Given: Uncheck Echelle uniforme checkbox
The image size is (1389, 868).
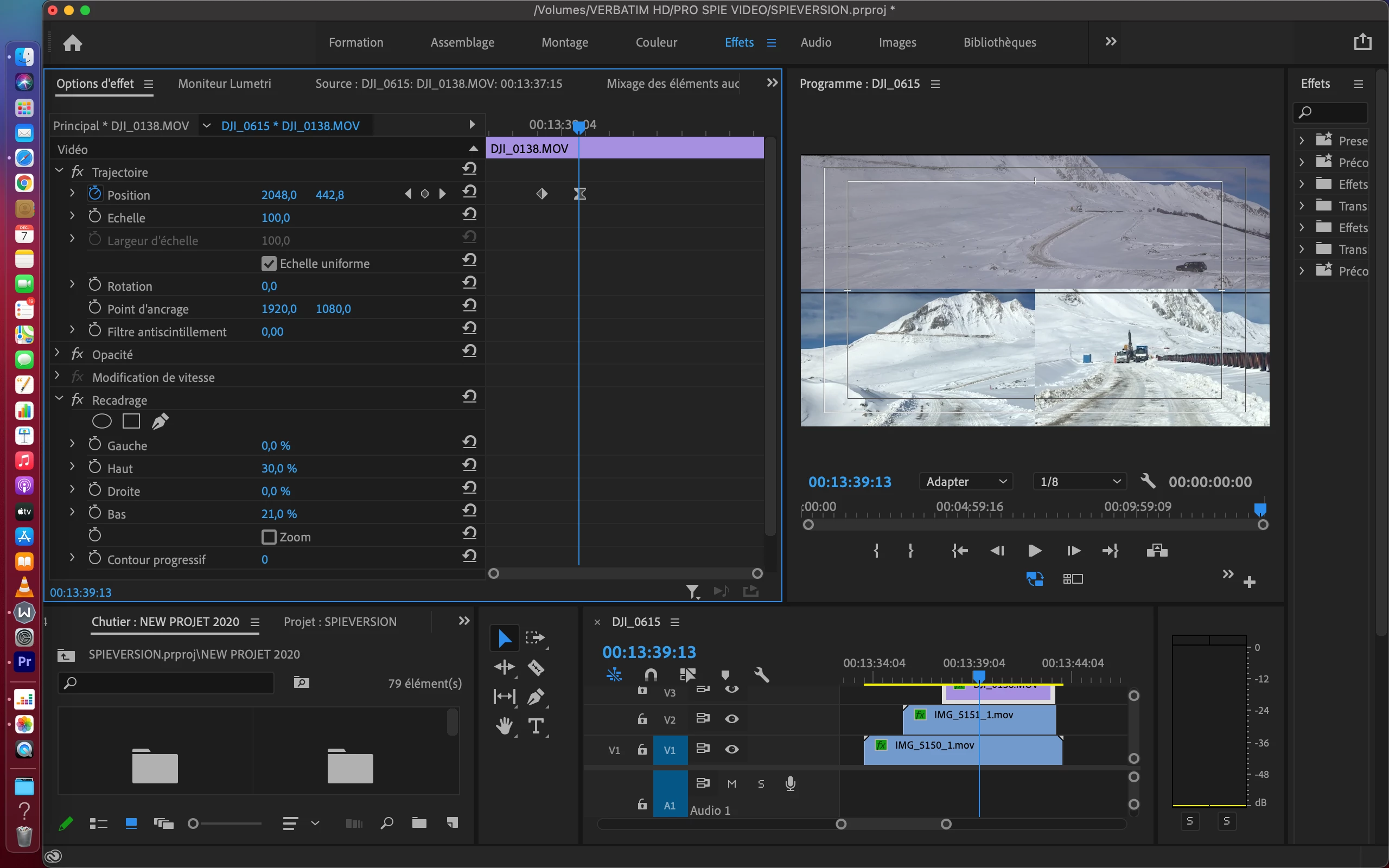Looking at the screenshot, I should pos(269,264).
